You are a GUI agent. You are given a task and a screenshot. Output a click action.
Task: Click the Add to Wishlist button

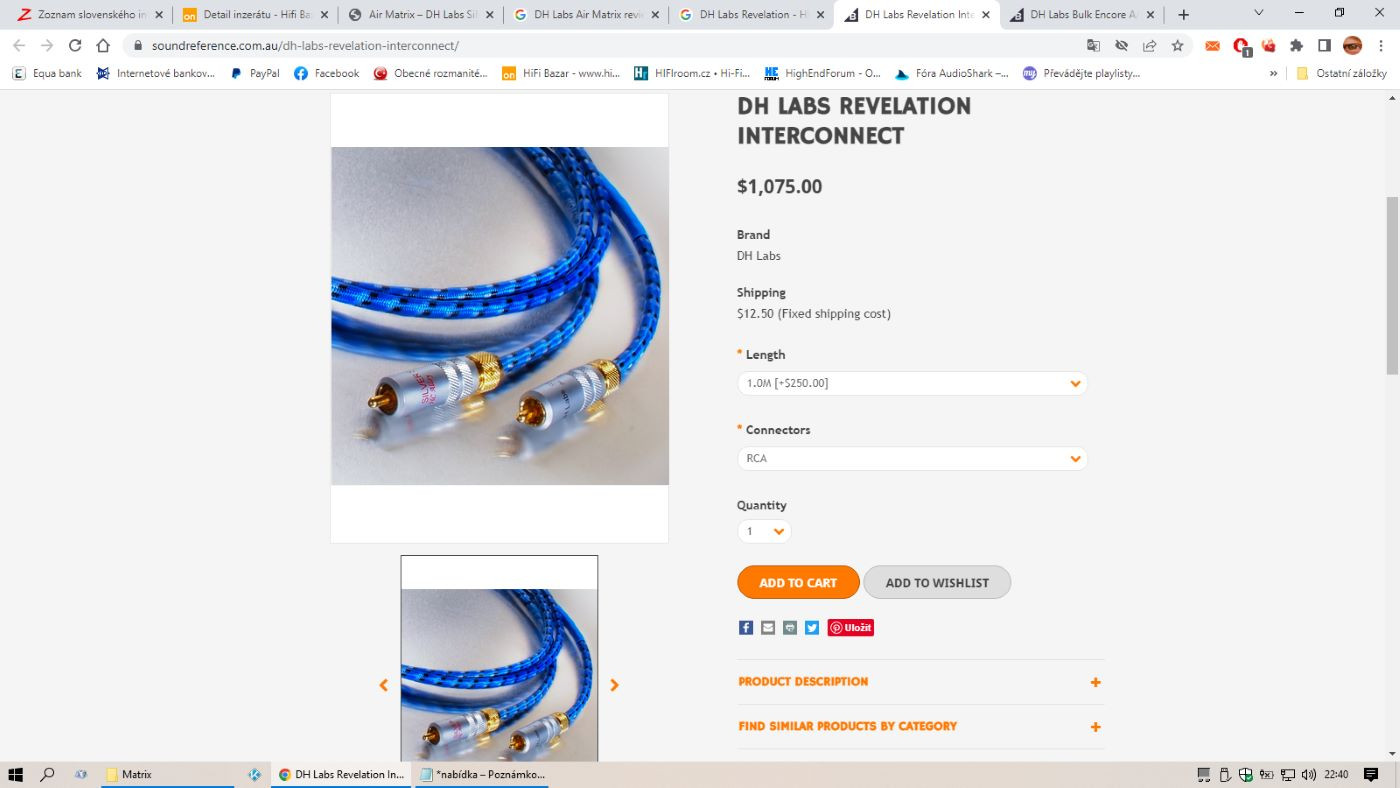point(937,583)
